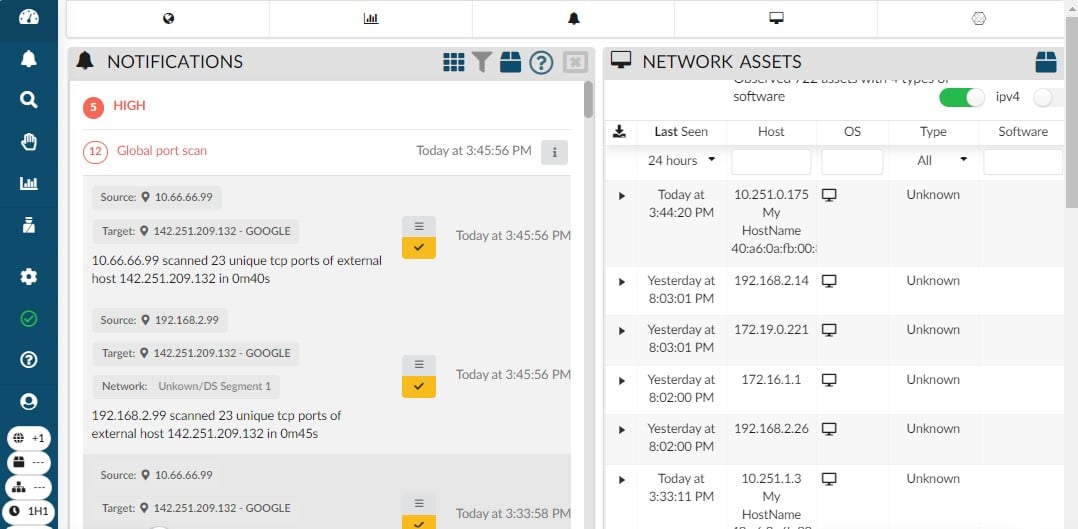Open menu for the 0m40s scan alert
Viewport: 1078px width, 529px height.
[419, 226]
